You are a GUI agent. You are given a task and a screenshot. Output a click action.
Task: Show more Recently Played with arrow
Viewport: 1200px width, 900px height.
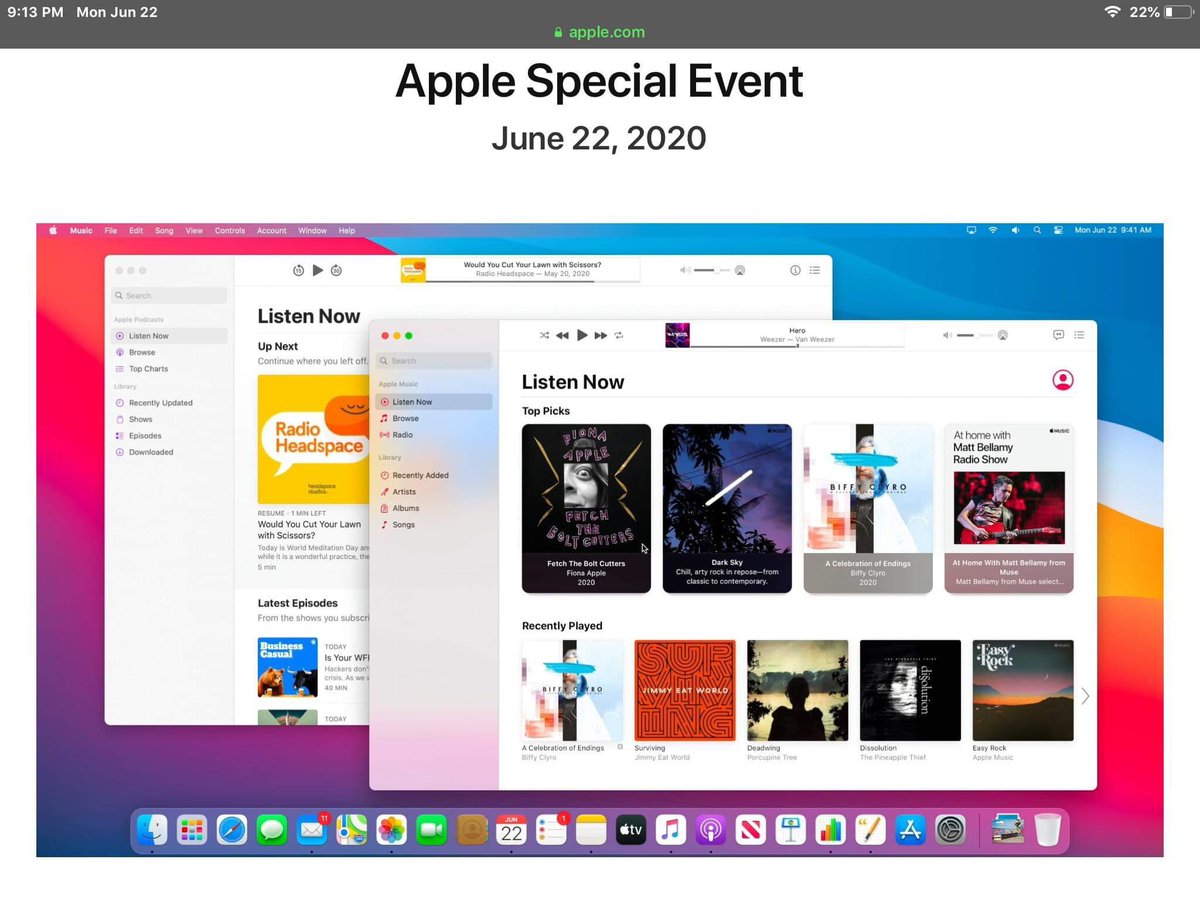click(1085, 696)
